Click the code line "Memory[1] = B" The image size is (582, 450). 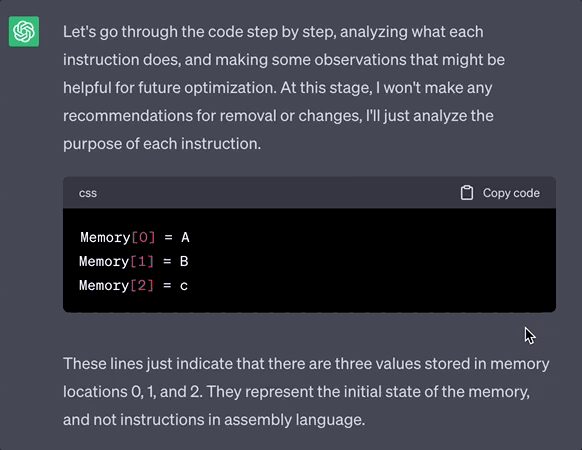click(134, 261)
